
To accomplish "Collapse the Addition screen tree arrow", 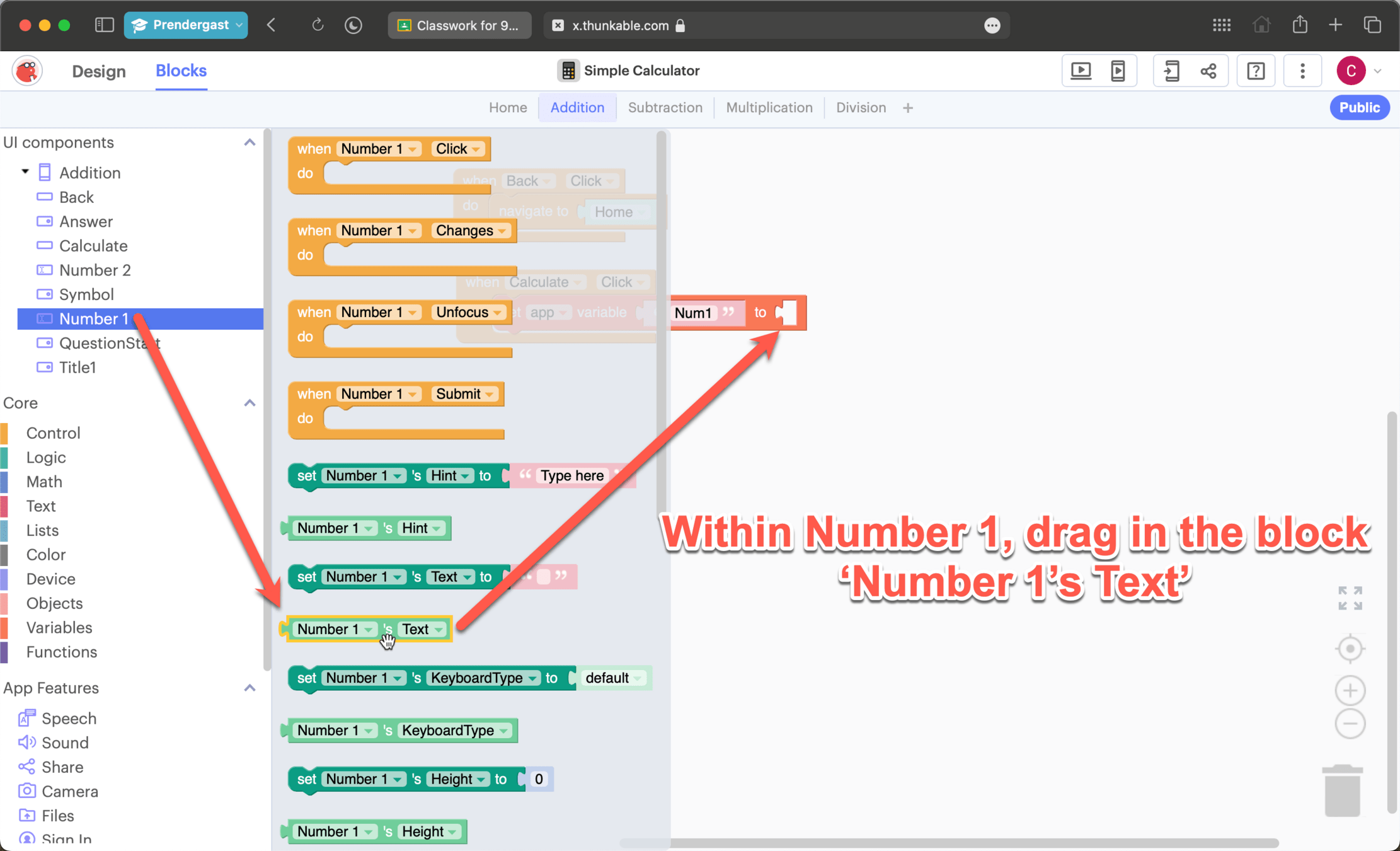I will 25,171.
